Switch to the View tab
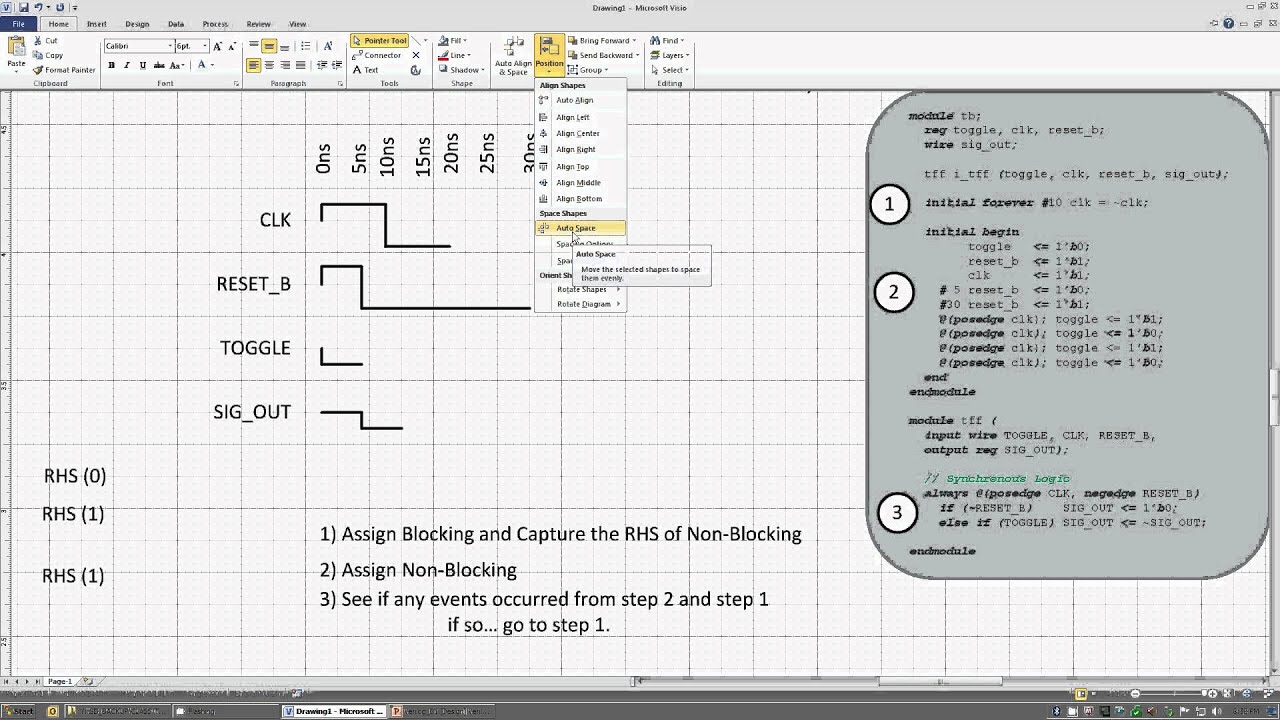The width and height of the screenshot is (1280, 720). click(297, 24)
